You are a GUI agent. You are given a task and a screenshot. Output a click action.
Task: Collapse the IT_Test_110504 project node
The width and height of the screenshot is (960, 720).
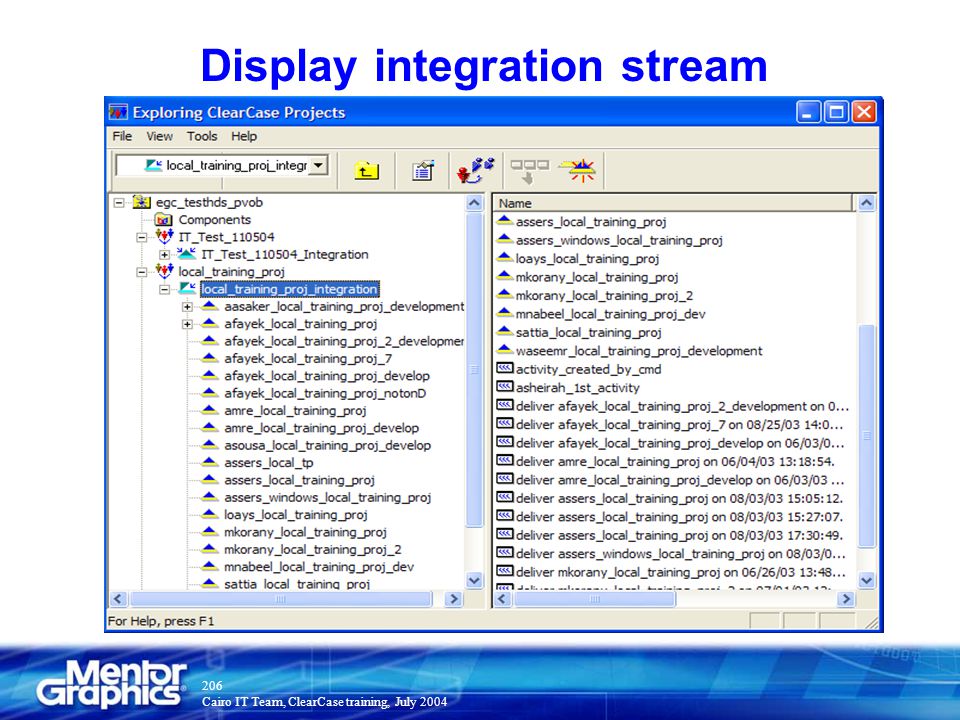click(x=141, y=238)
